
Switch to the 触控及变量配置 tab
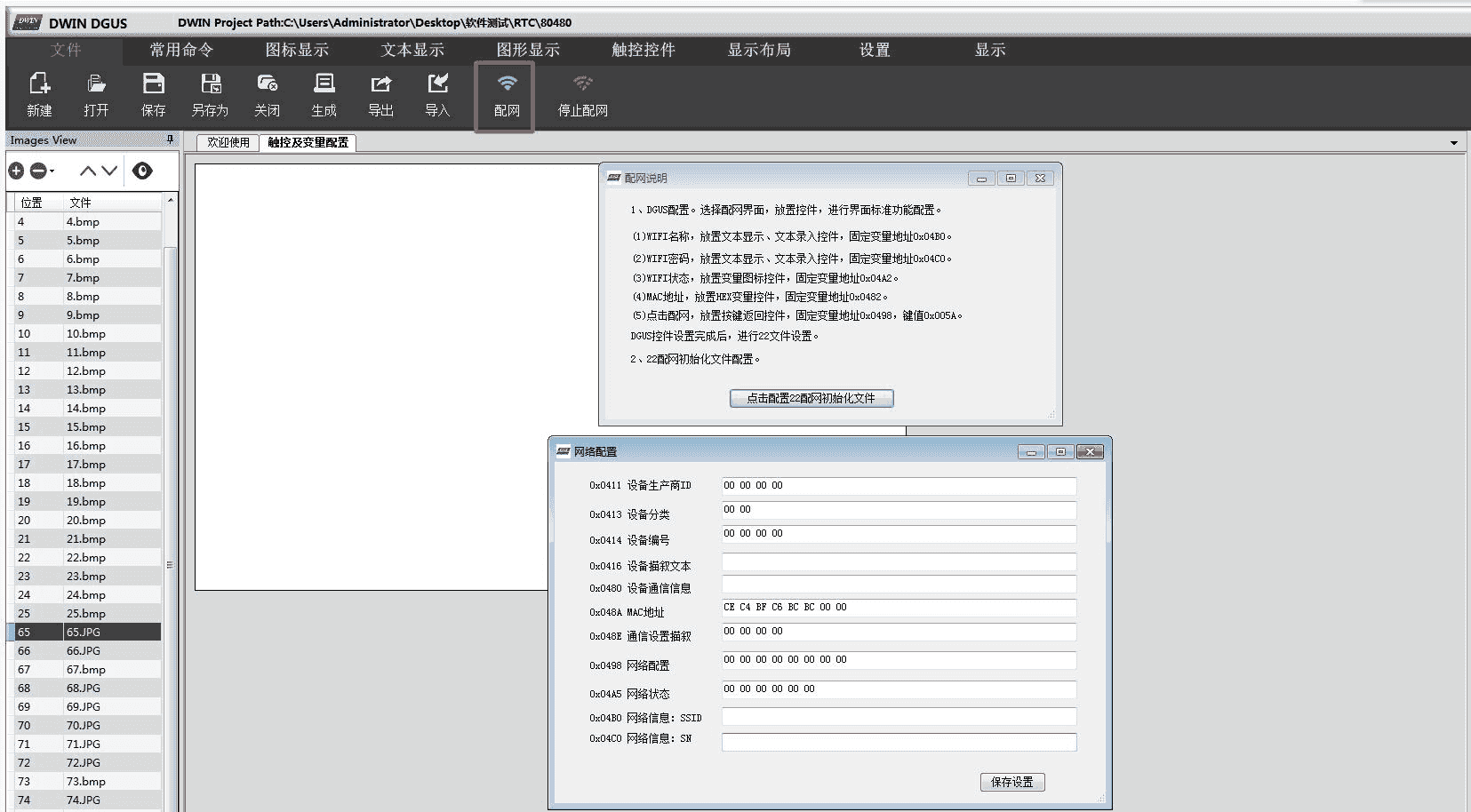pyautogui.click(x=308, y=142)
